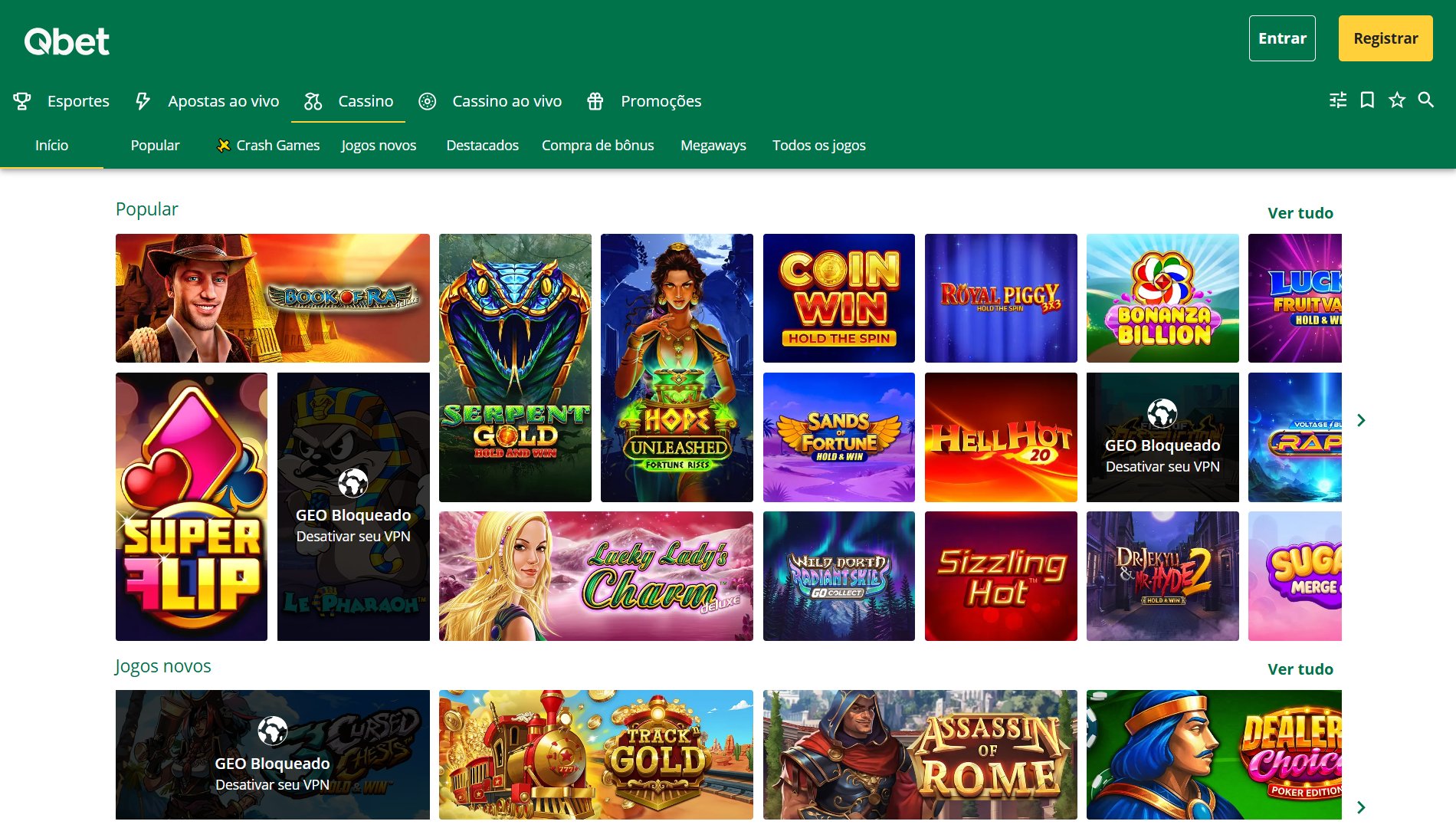
Task: Click globe icon on blocked tile beside Hell Hot
Action: [1163, 413]
